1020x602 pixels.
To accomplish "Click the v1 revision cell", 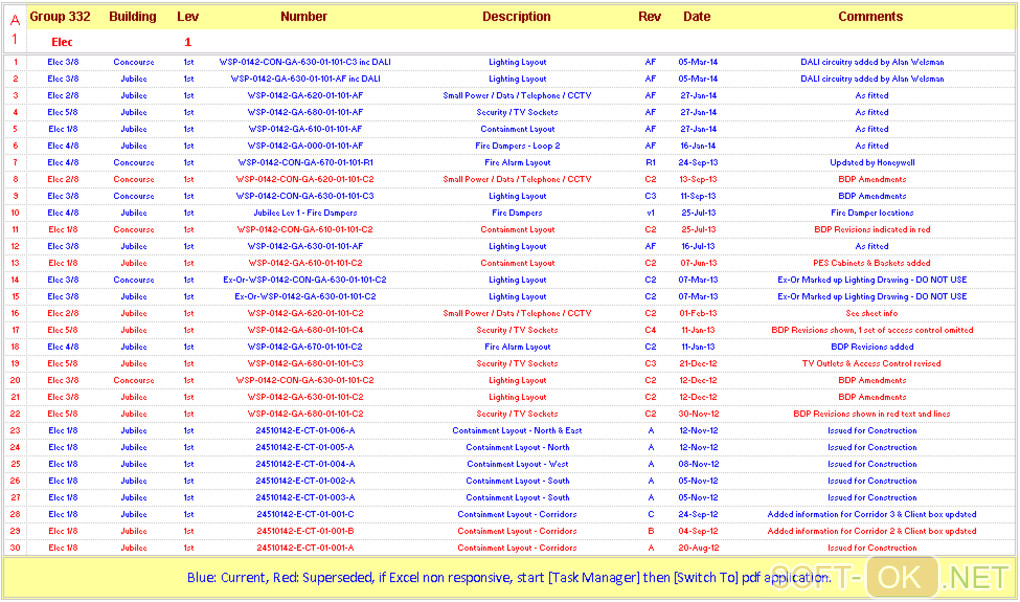I will 651,213.
